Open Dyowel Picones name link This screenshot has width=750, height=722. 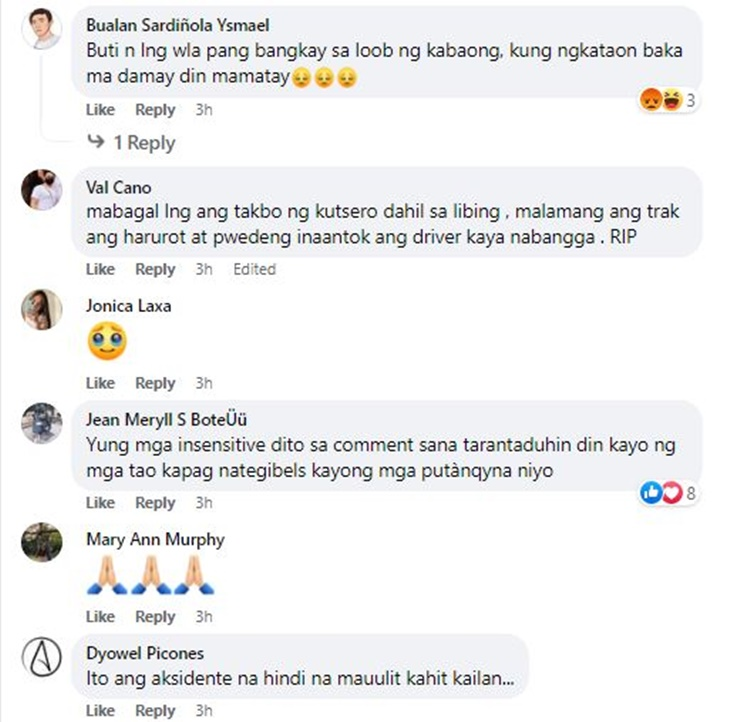tap(145, 653)
